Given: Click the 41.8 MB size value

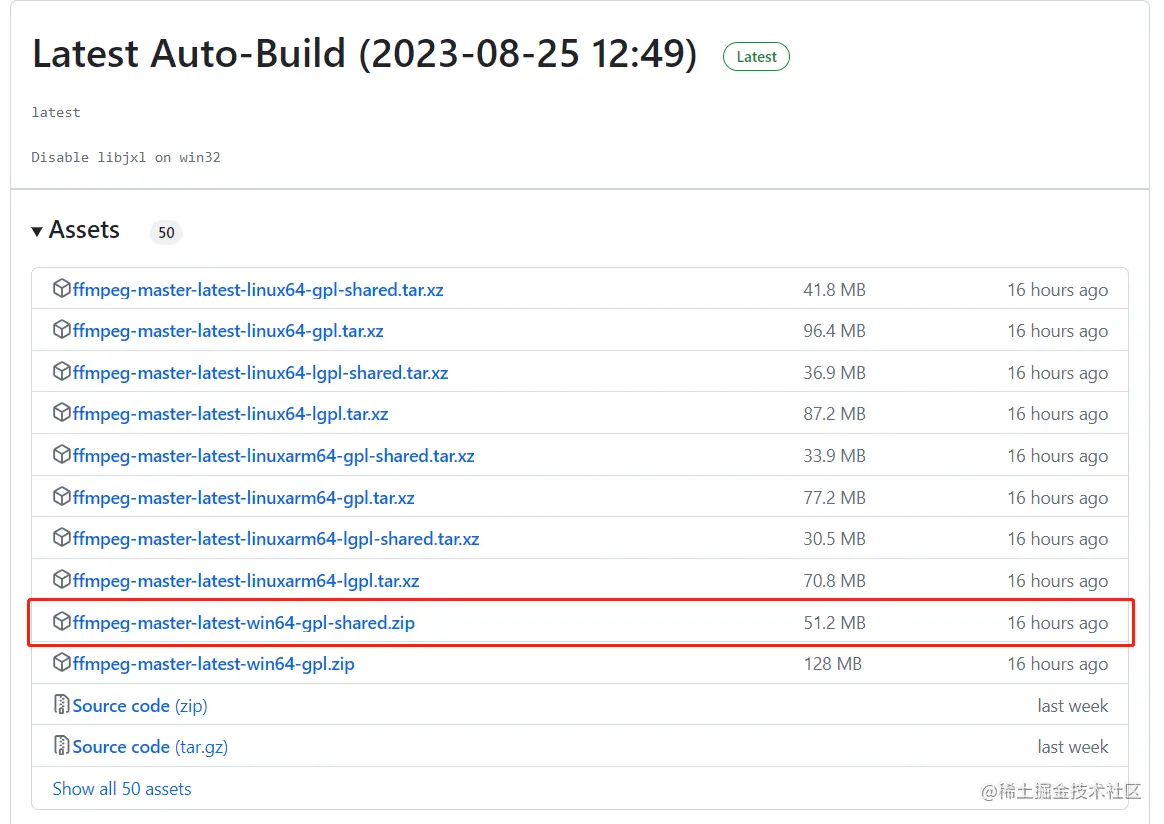Looking at the screenshot, I should pyautogui.click(x=834, y=290).
